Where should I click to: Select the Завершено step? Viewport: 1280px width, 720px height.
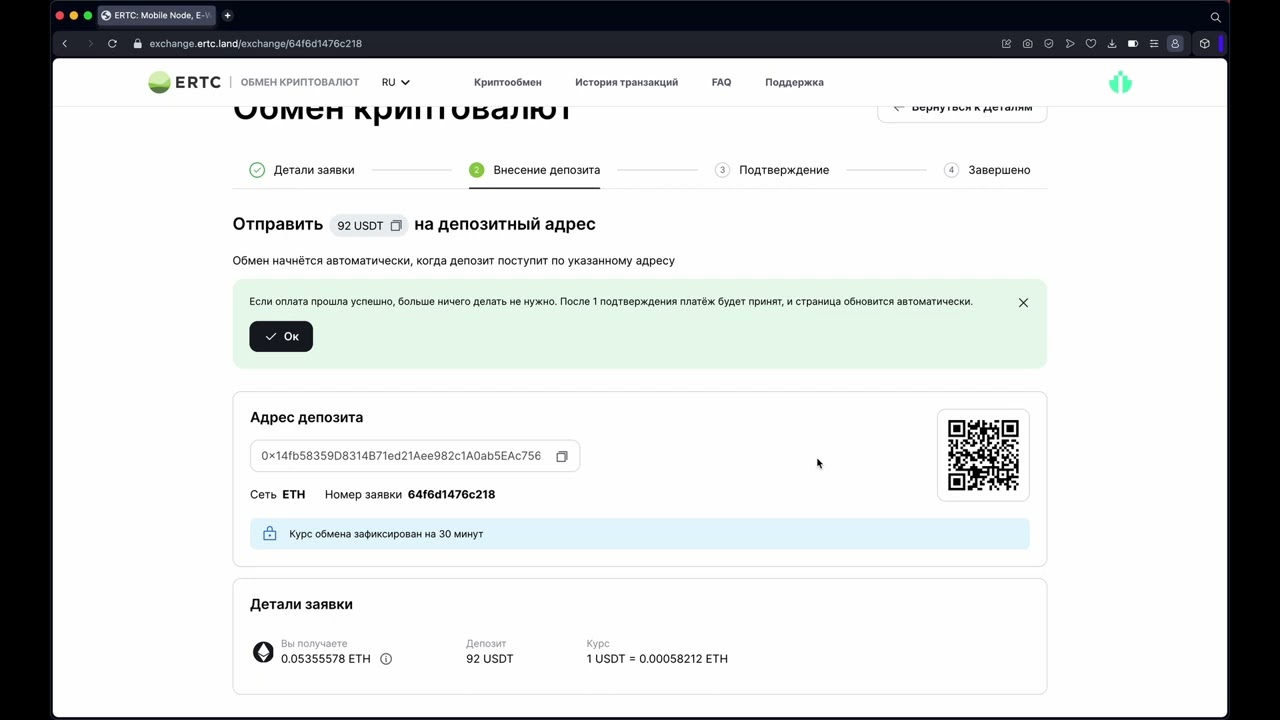pos(987,170)
